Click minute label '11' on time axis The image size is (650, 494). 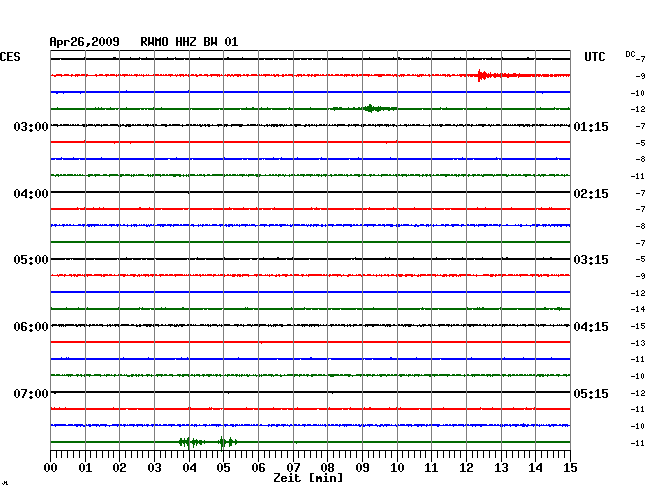tap(431, 468)
